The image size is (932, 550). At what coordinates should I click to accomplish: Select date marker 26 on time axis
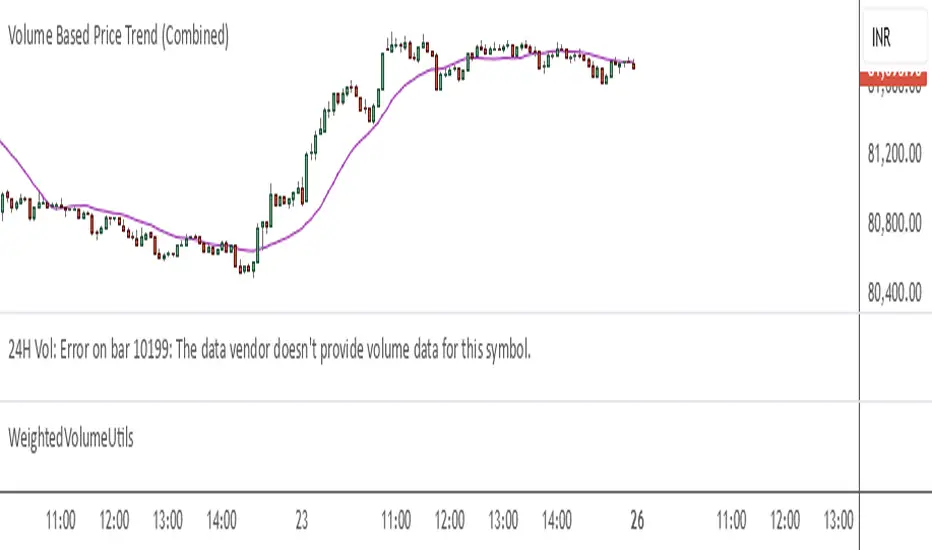point(637,520)
